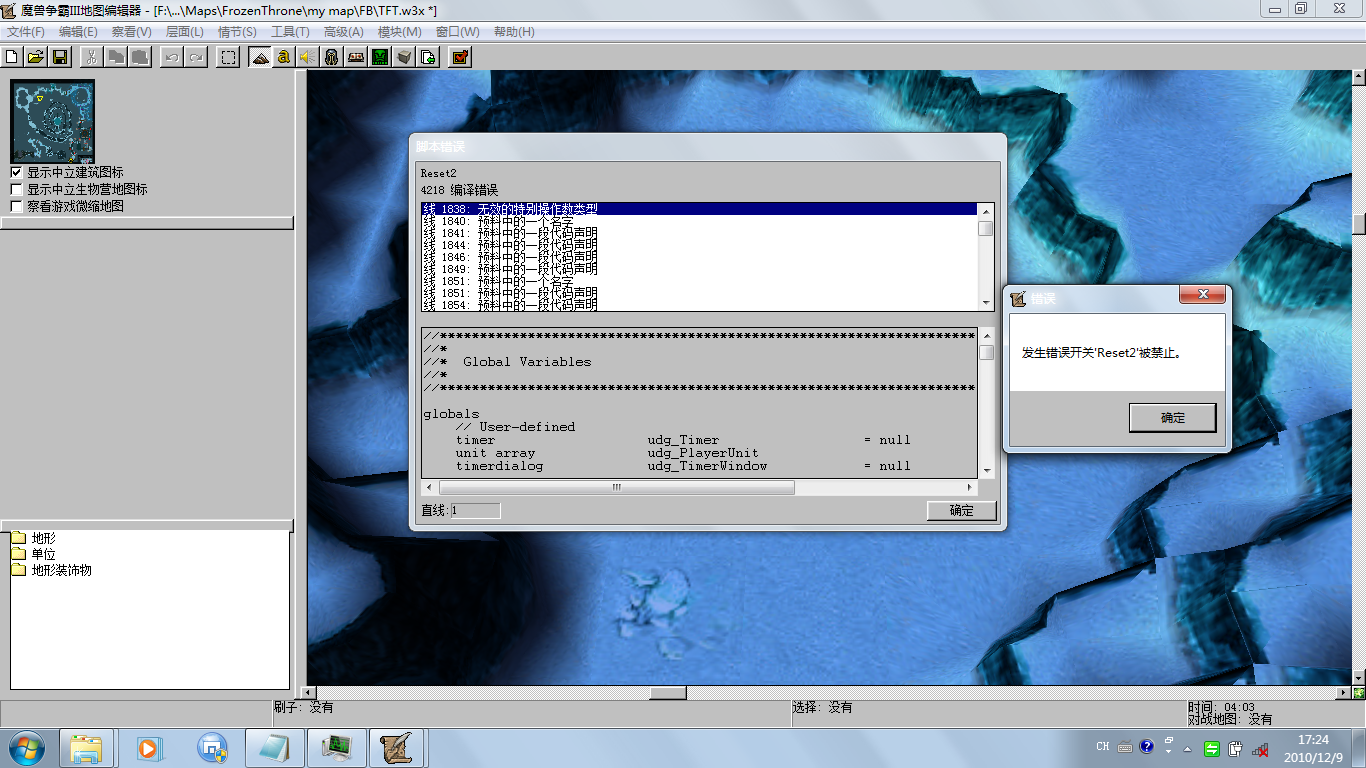Click the 选择: 没有 status bar entry
This screenshot has height=768, width=1366.
tap(822, 707)
